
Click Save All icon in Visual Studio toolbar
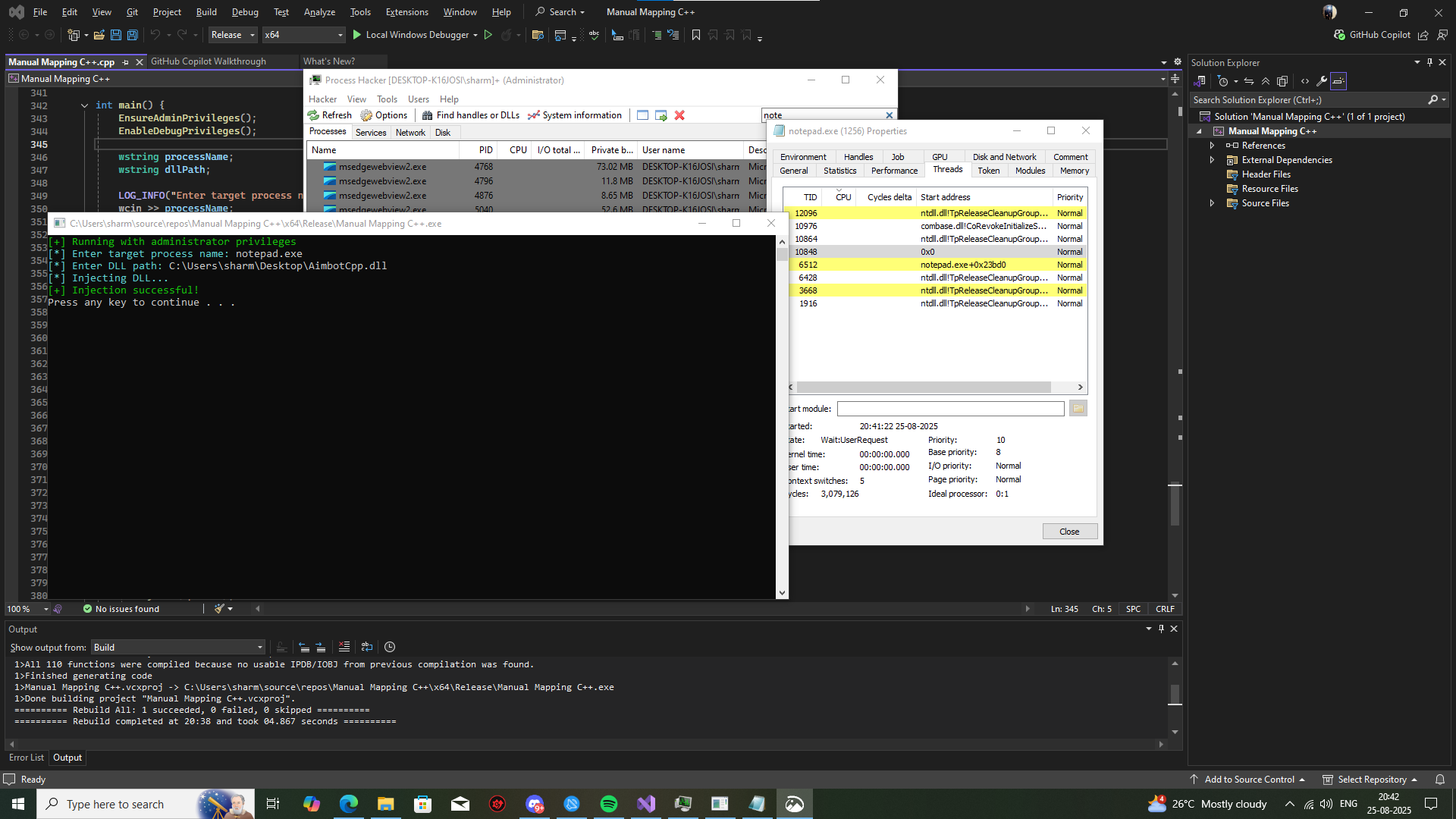132,35
